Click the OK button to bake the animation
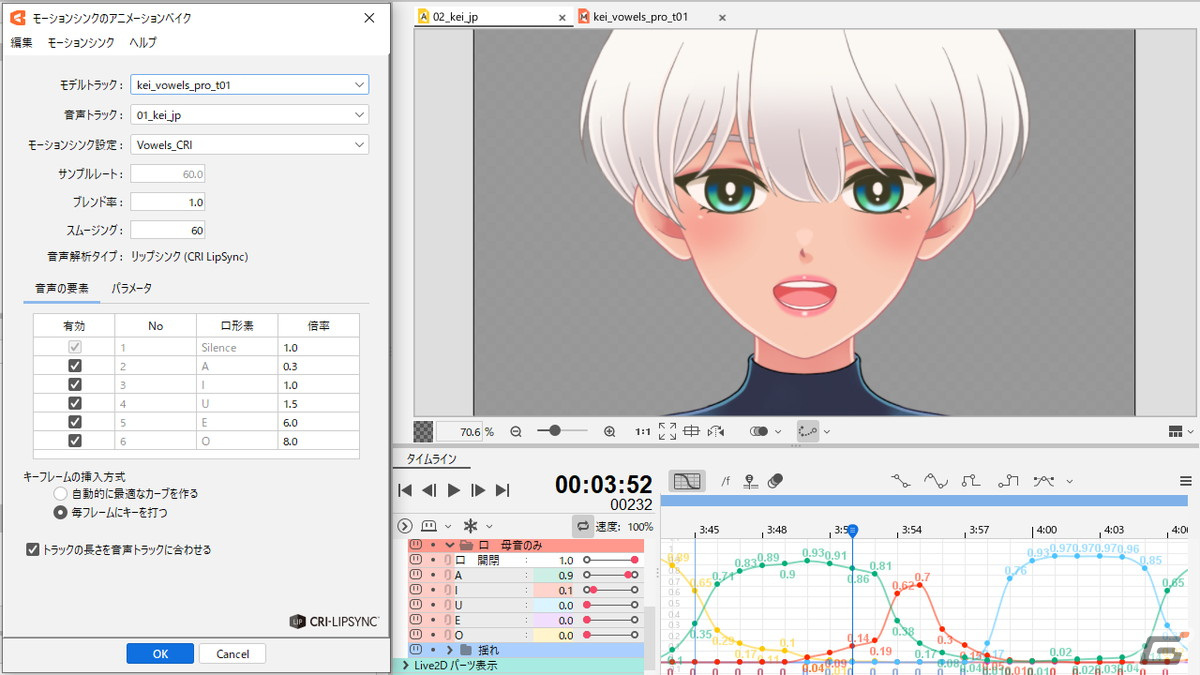This screenshot has height=675, width=1200. click(160, 653)
